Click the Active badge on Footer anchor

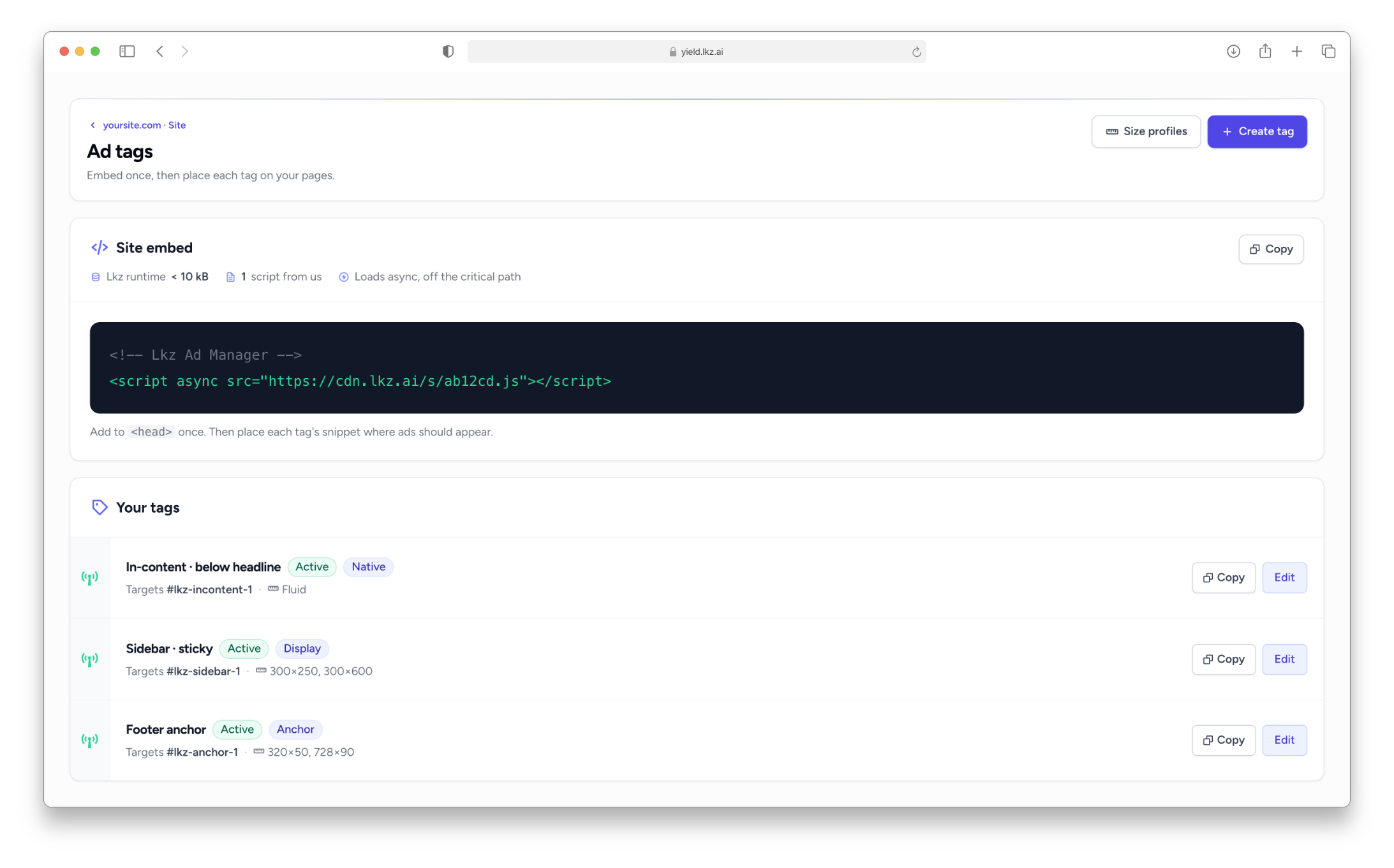click(x=237, y=730)
